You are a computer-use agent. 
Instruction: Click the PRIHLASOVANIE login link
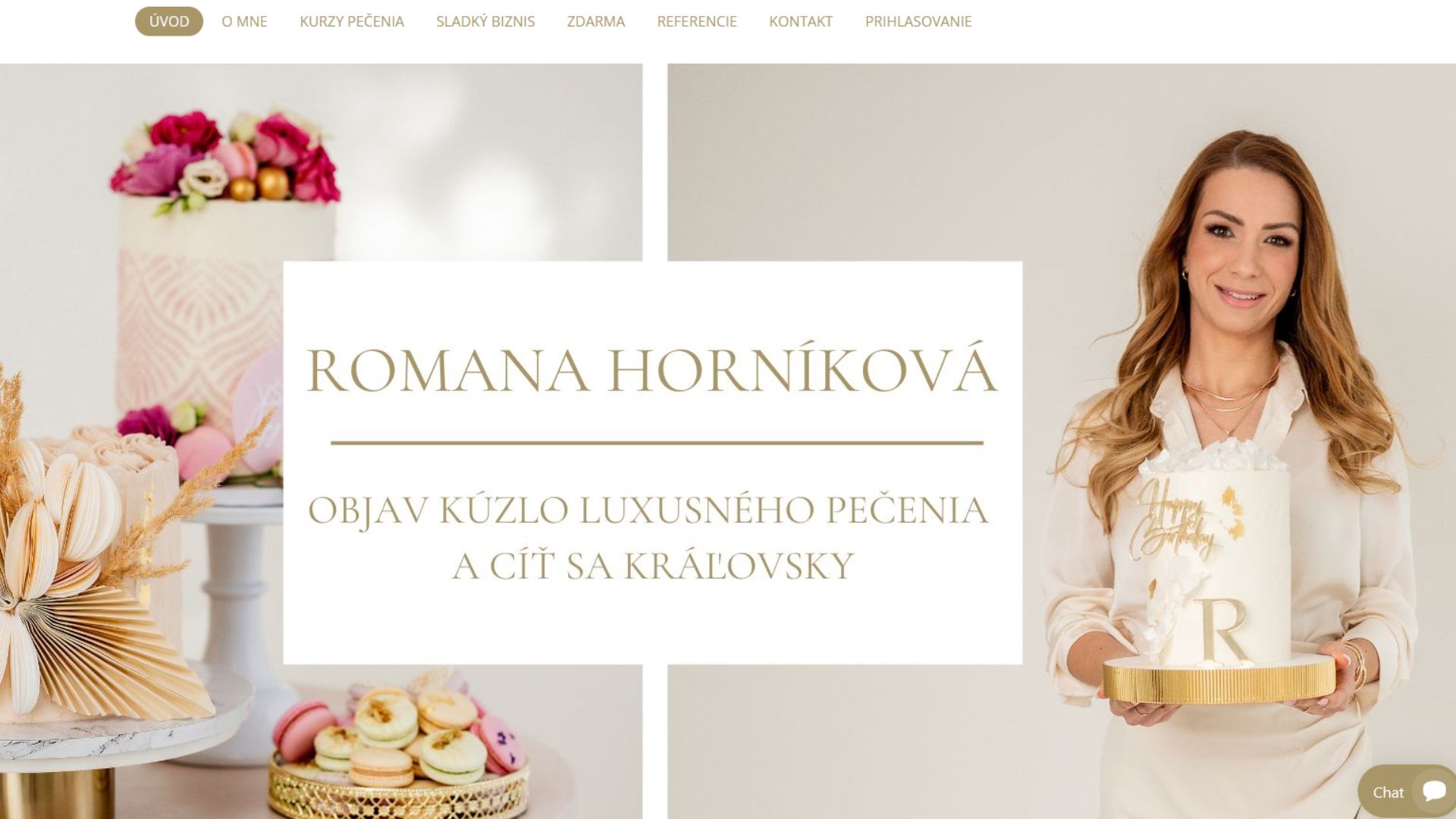coord(918,21)
